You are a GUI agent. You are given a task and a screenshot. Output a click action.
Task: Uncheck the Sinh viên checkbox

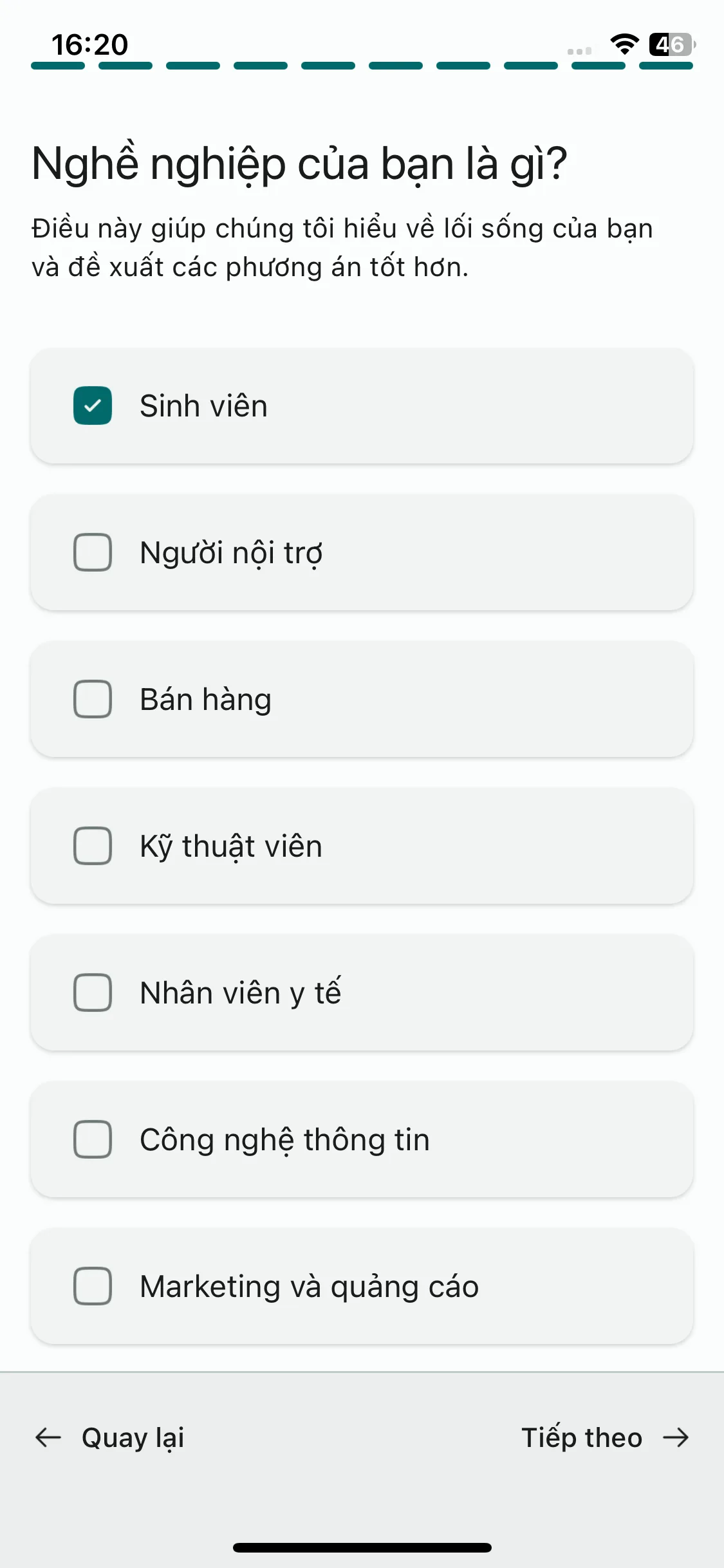pyautogui.click(x=93, y=406)
